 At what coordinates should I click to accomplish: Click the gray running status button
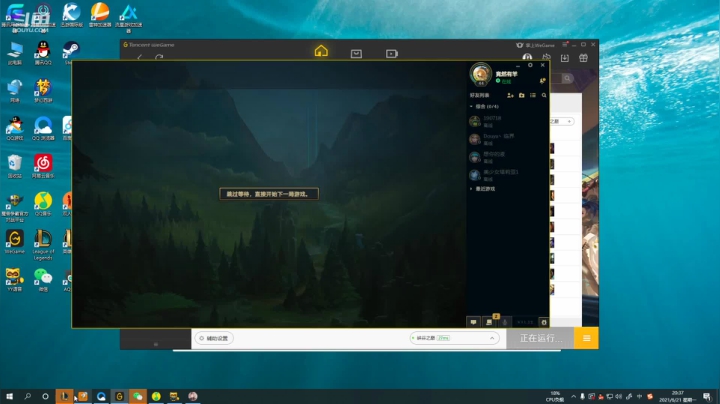click(540, 338)
